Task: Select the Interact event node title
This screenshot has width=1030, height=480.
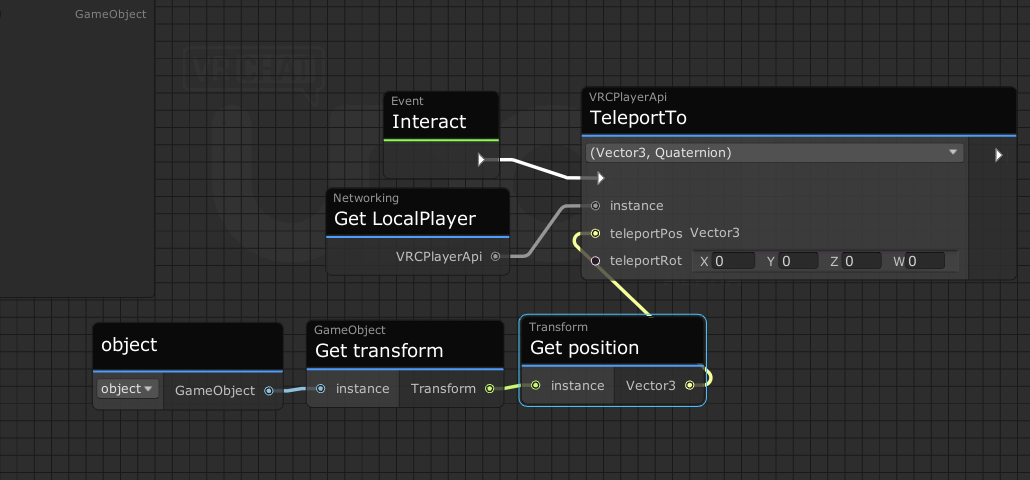Action: 429,121
